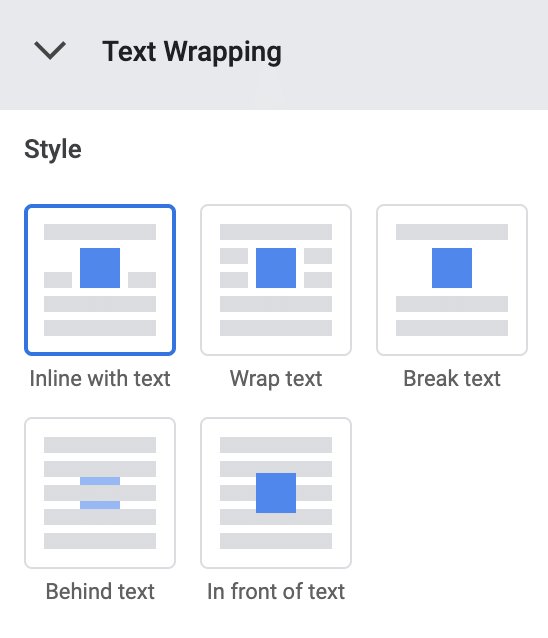Click the "Behind text" label
The width and height of the screenshot is (548, 638).
[100, 591]
